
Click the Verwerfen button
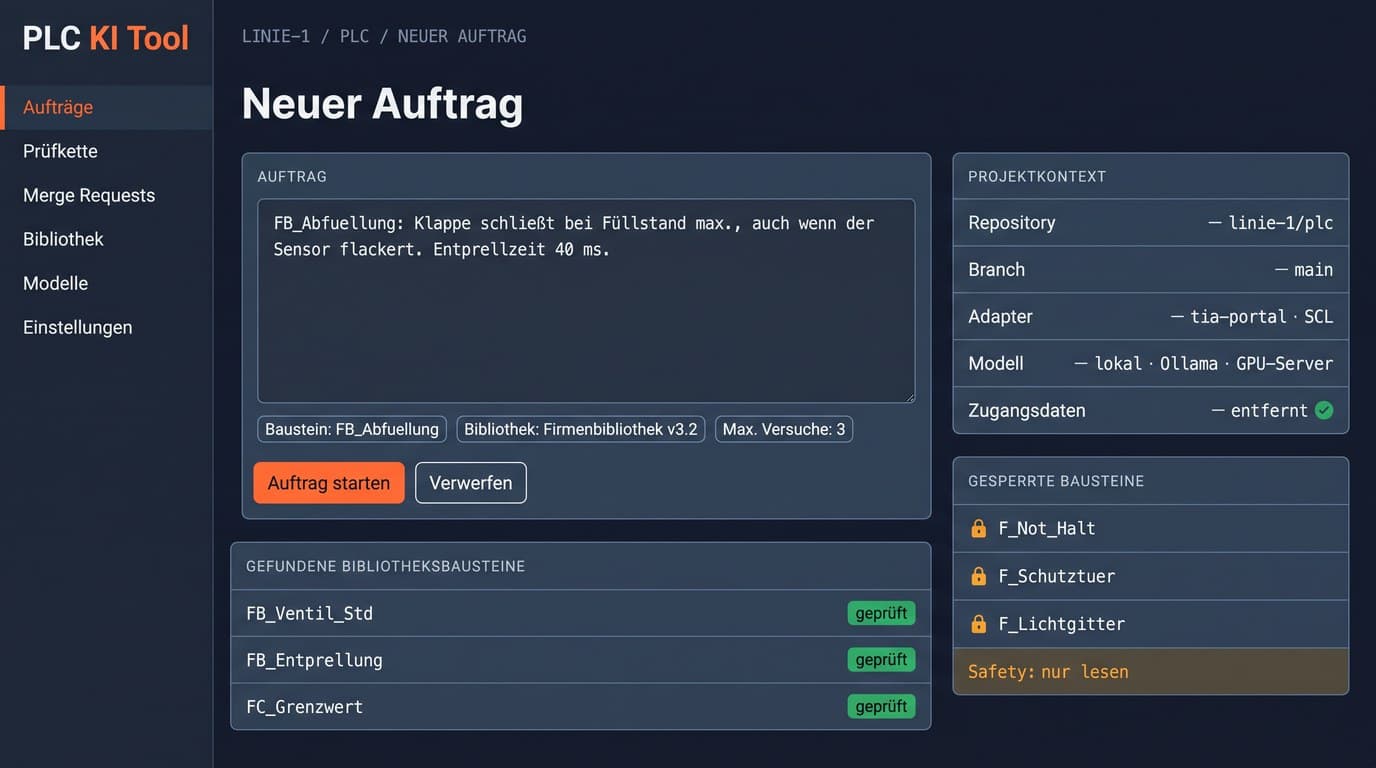point(471,483)
